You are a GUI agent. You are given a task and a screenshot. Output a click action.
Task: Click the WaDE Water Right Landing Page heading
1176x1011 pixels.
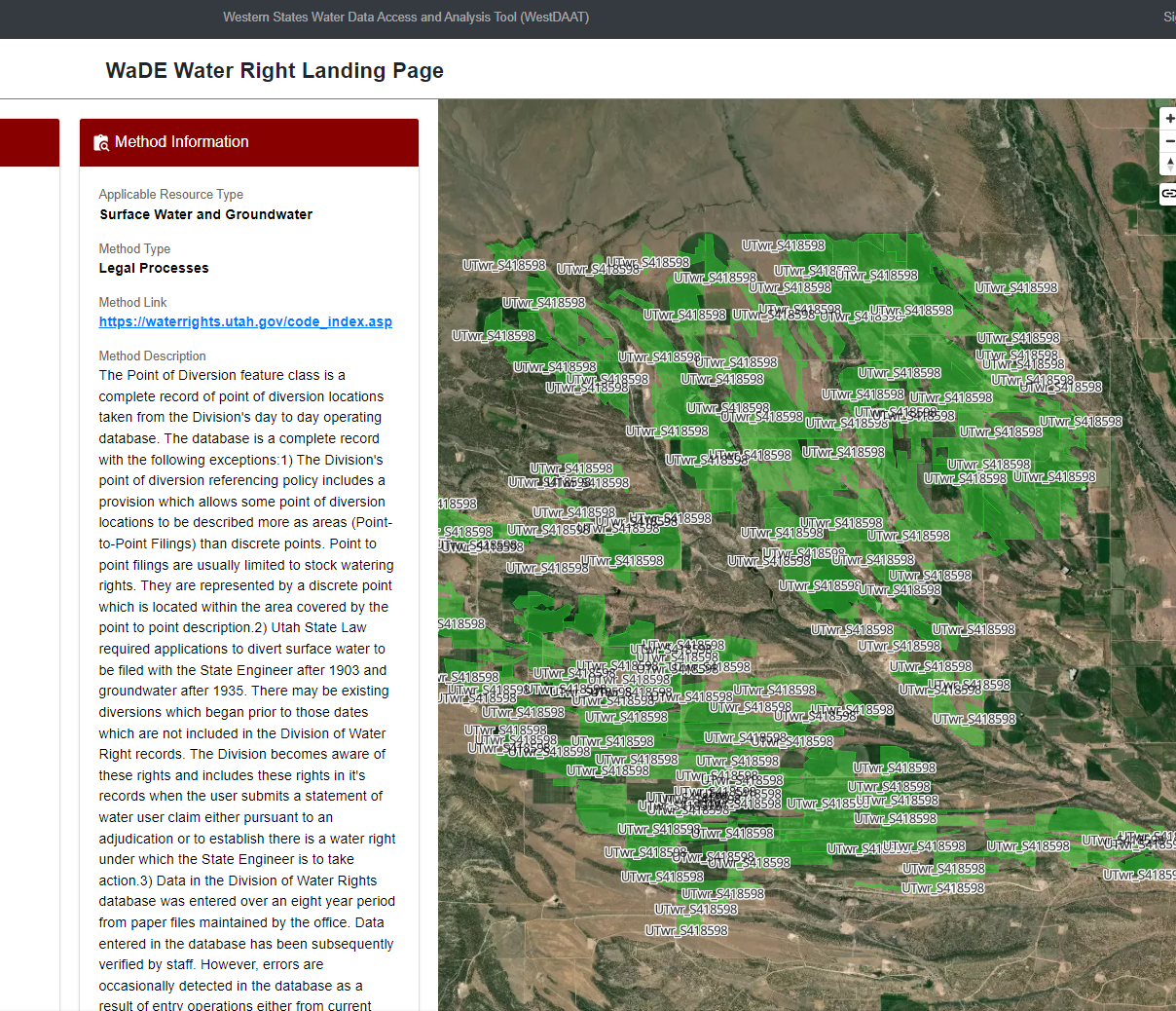coord(274,70)
